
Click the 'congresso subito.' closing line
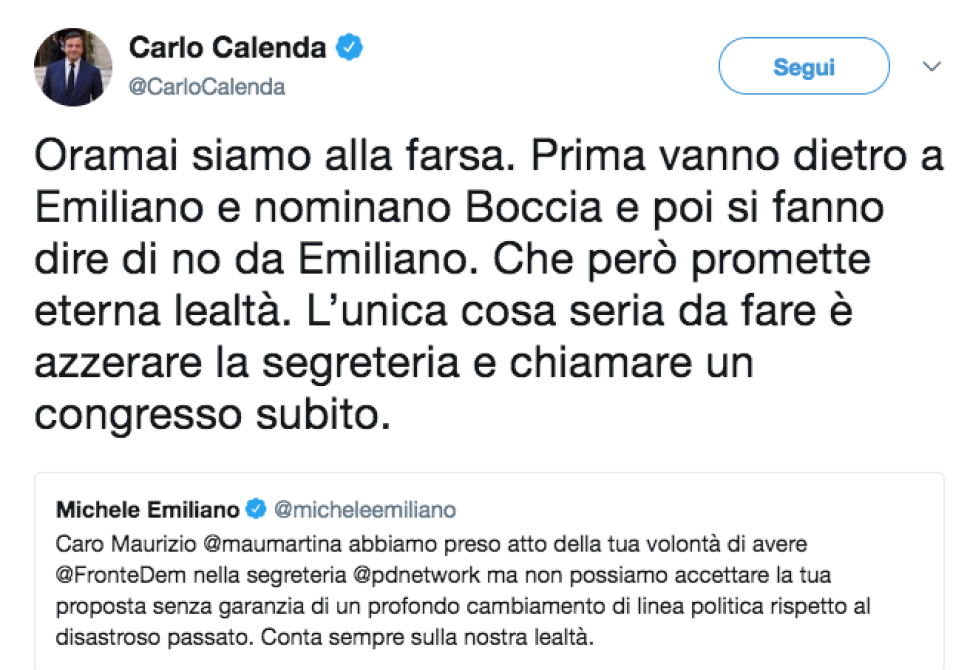tap(213, 414)
